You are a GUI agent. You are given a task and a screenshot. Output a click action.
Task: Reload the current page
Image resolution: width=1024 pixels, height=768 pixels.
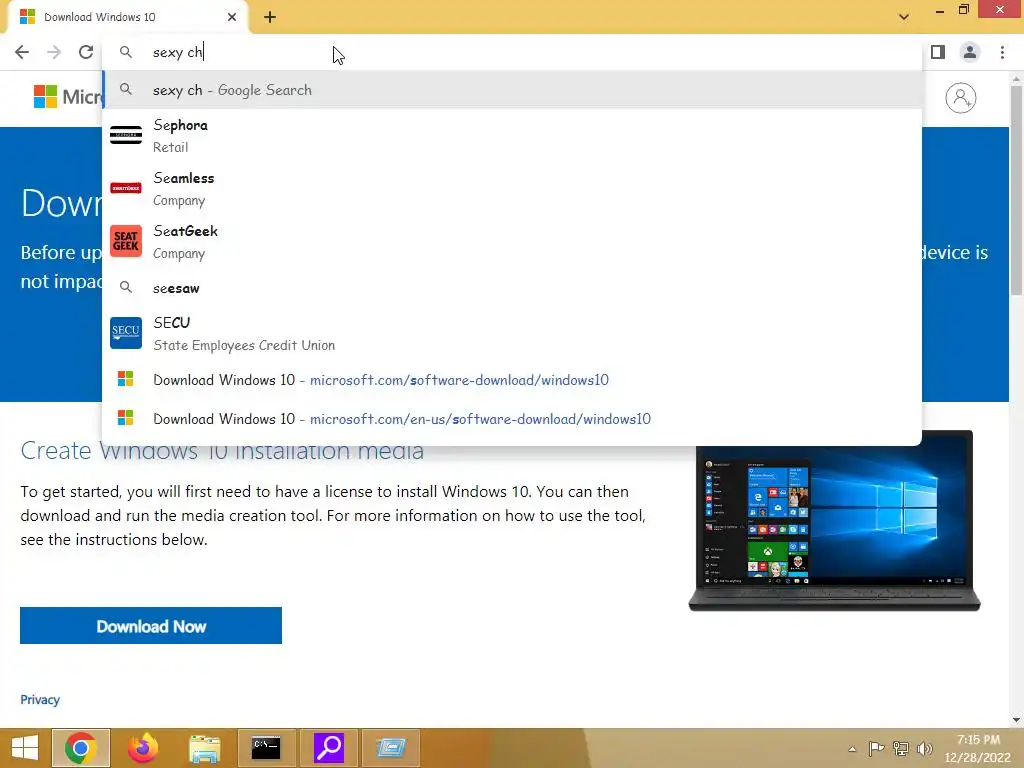coord(86,52)
